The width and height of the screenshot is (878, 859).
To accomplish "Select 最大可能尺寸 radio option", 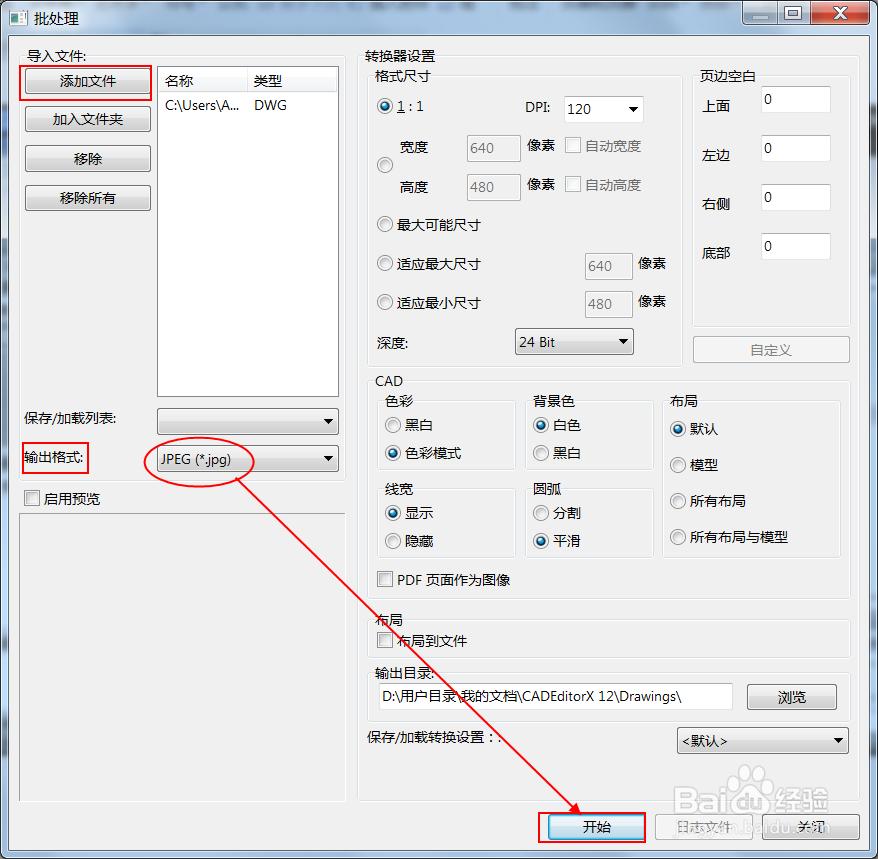I will [385, 224].
